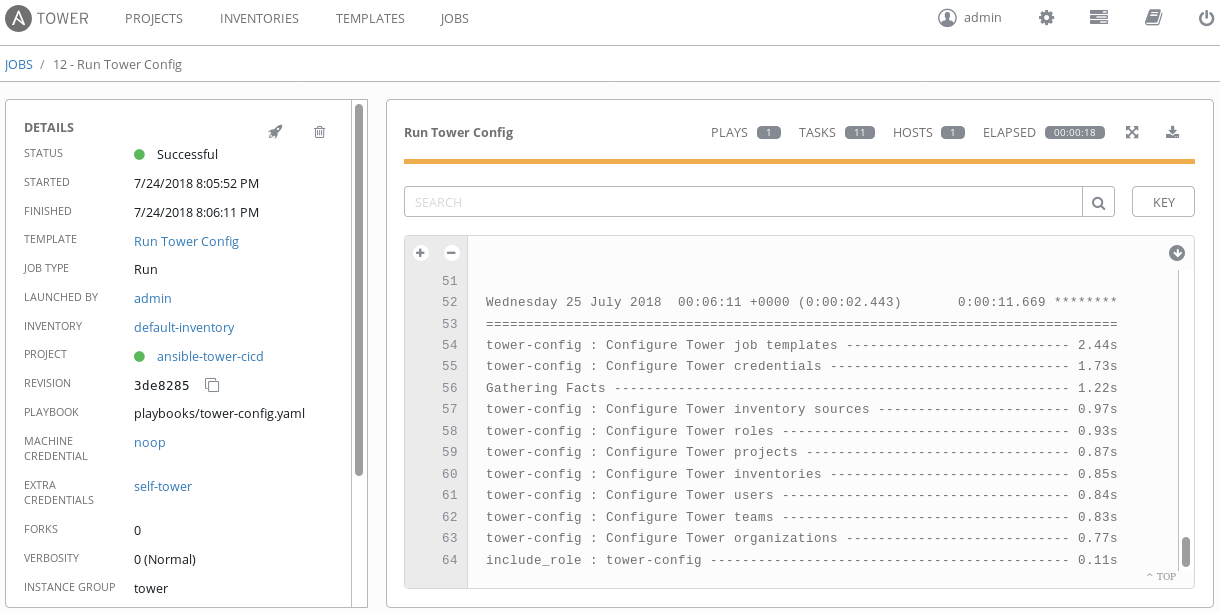This screenshot has width=1220, height=611.
Task: Click Configure Tower organizations line
Action: point(801,538)
